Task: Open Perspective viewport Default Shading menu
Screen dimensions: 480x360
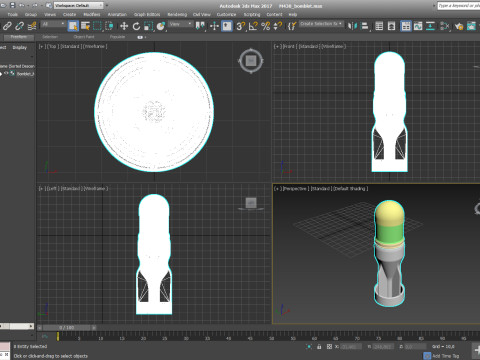Action: pyautogui.click(x=351, y=189)
